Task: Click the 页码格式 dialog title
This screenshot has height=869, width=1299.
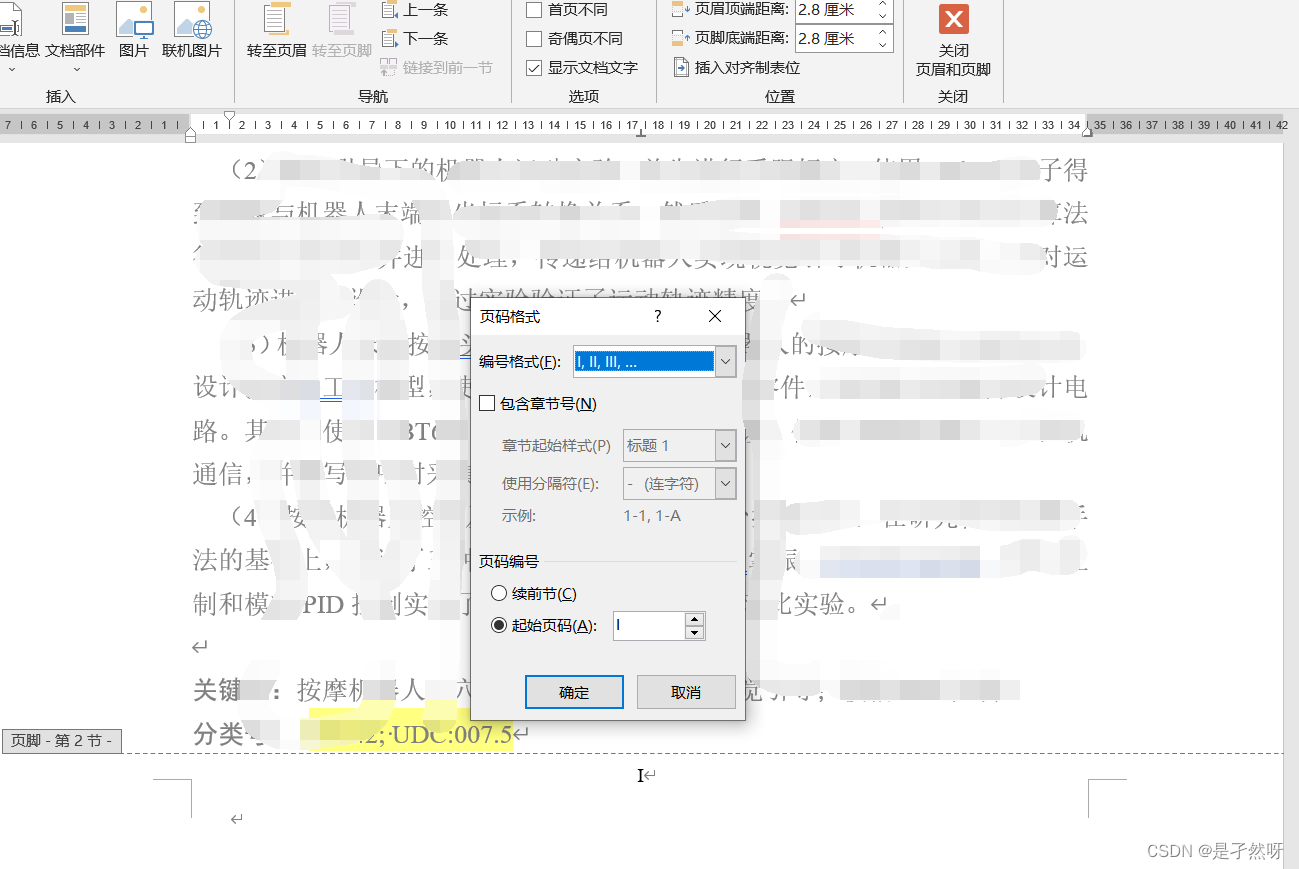Action: click(511, 316)
